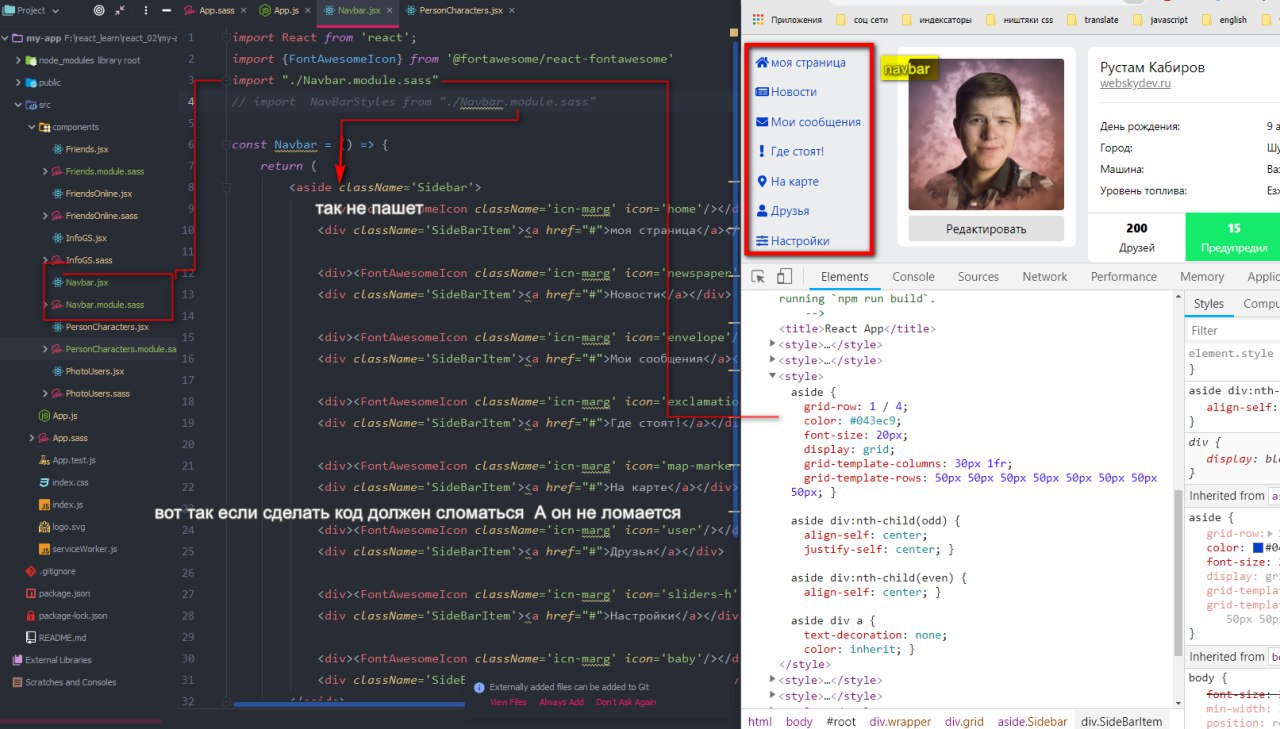Image resolution: width=1280 pixels, height=729 pixels.
Task: Open the Project view dropdown
Action: pos(32,10)
